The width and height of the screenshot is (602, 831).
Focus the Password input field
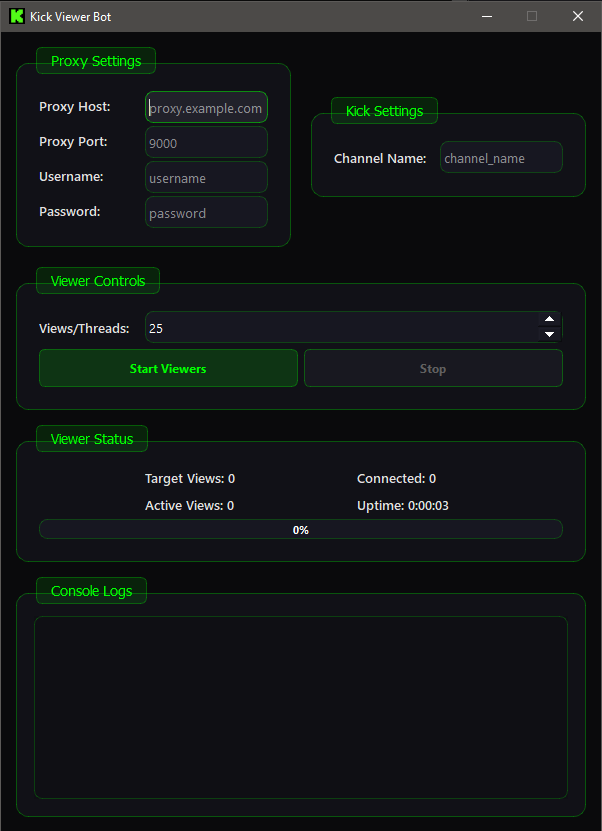206,212
